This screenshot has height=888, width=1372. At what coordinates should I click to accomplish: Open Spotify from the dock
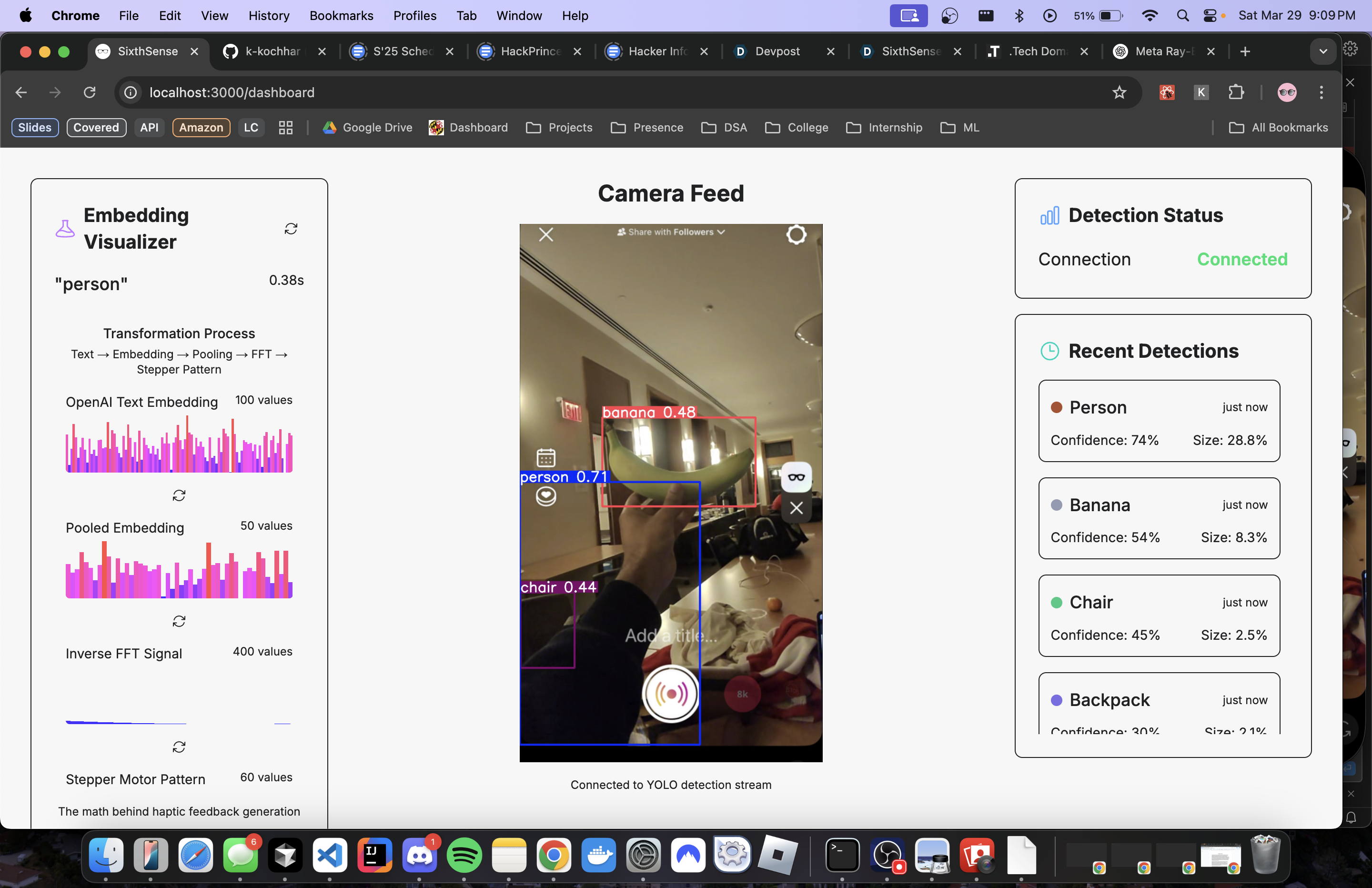[464, 855]
